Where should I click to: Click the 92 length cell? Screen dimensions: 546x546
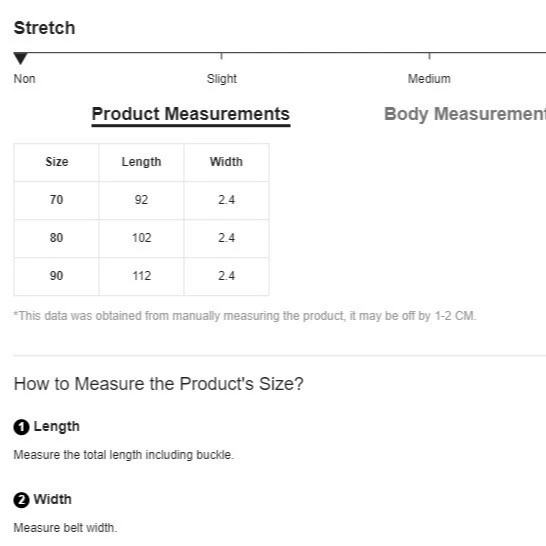141,200
